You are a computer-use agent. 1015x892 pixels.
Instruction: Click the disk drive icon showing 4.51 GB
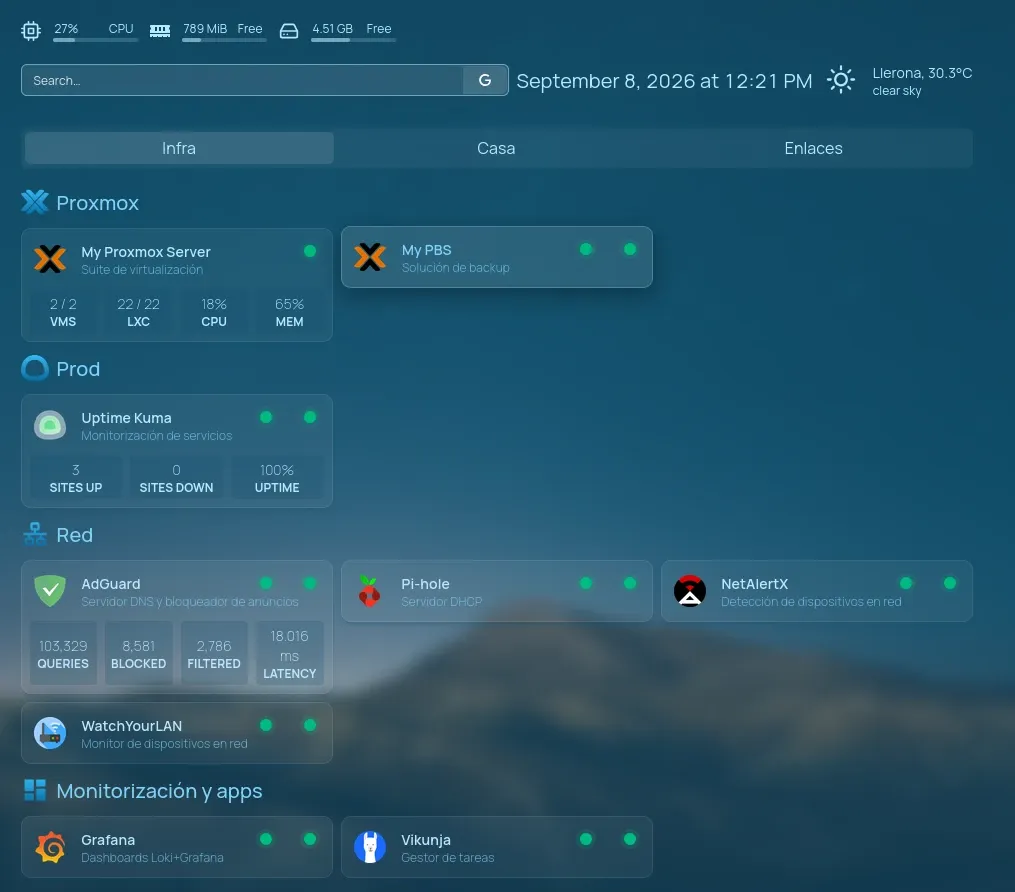pyautogui.click(x=289, y=30)
